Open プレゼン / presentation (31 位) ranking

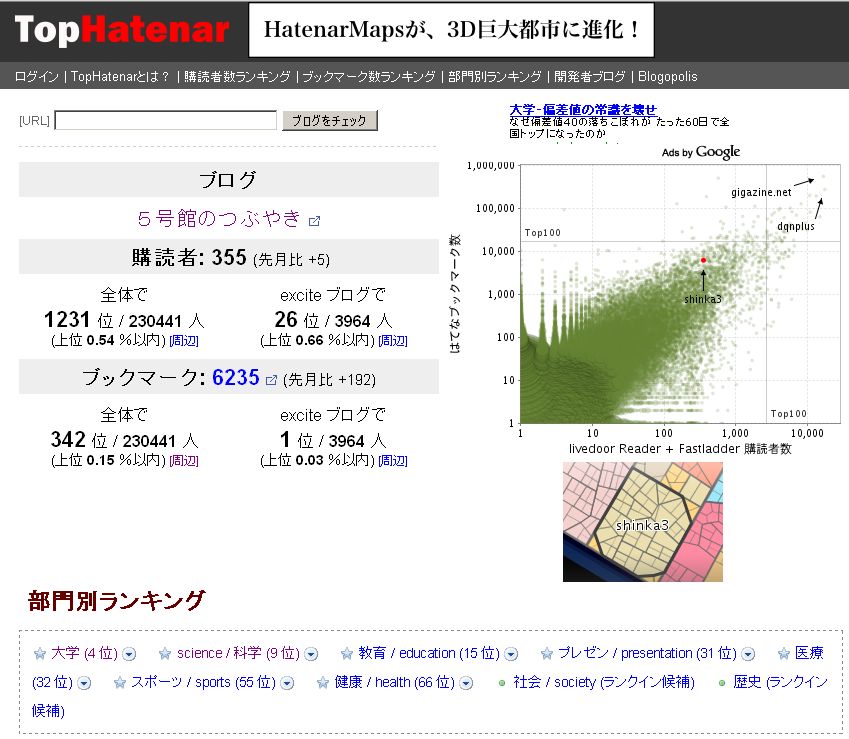coord(647,653)
